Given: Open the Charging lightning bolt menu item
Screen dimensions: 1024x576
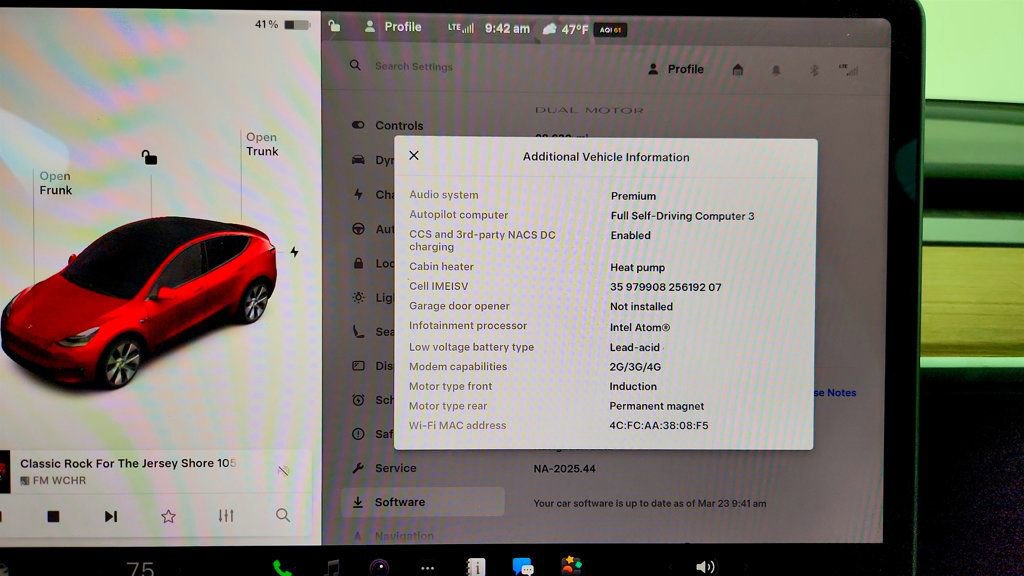Looking at the screenshot, I should (372, 194).
